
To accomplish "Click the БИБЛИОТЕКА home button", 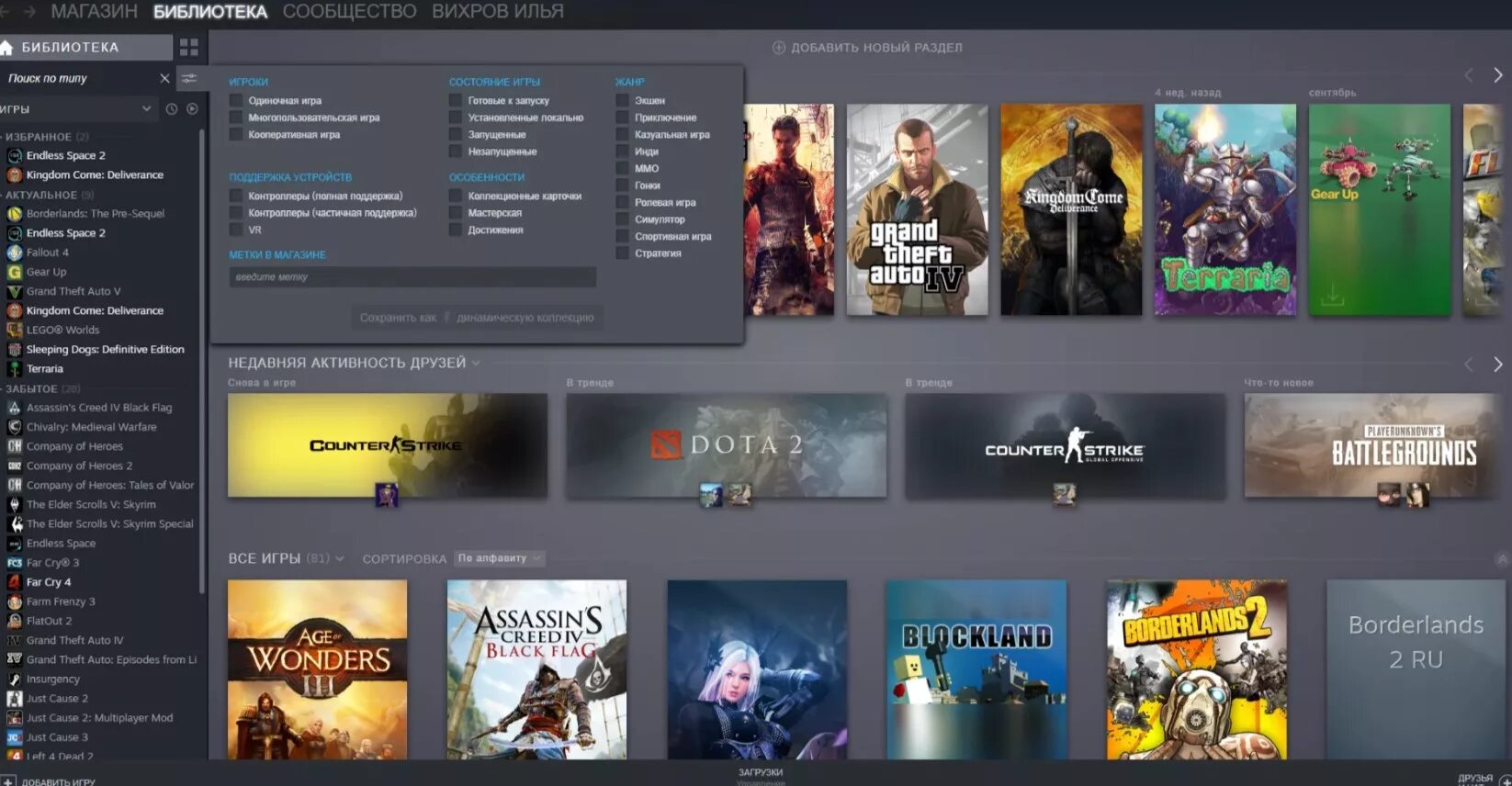I will [86, 48].
